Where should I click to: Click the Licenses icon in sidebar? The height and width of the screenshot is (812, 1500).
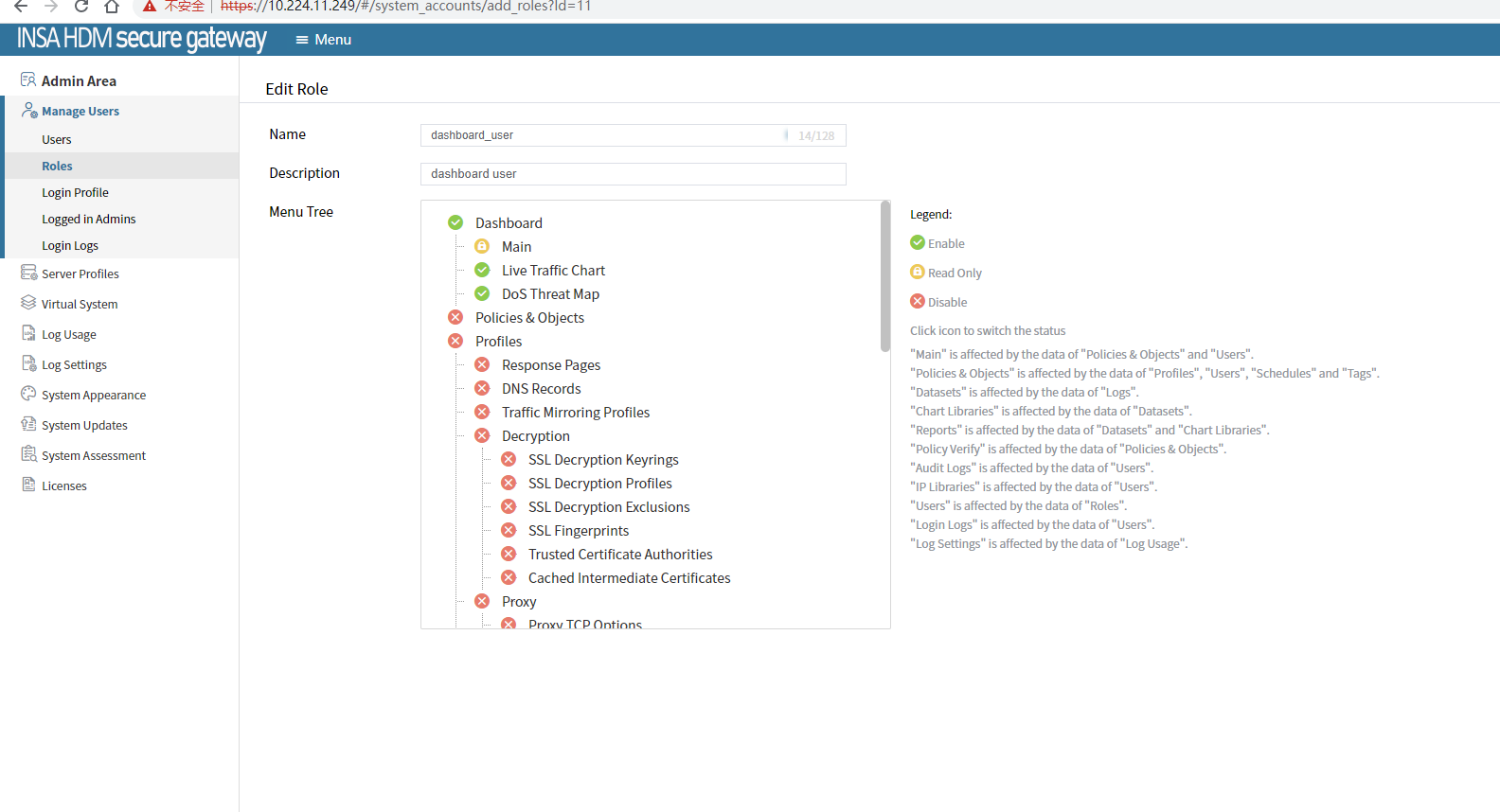[28, 485]
